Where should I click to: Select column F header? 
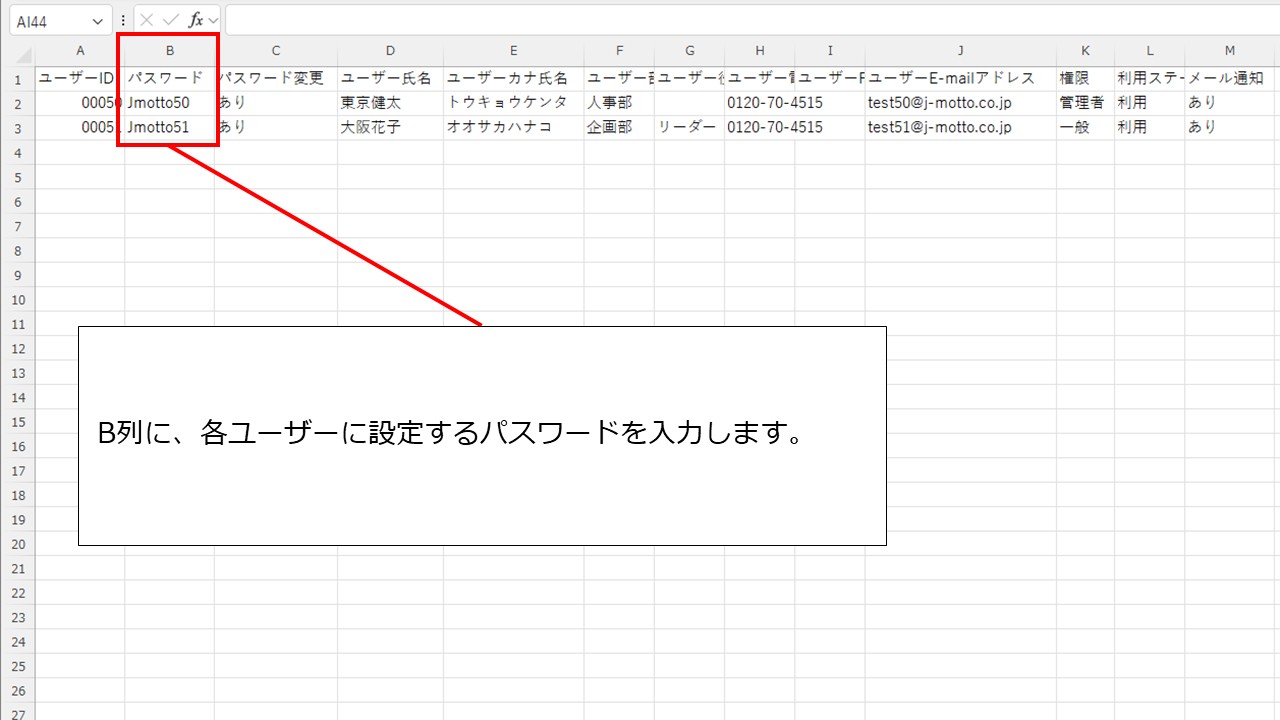(x=620, y=51)
